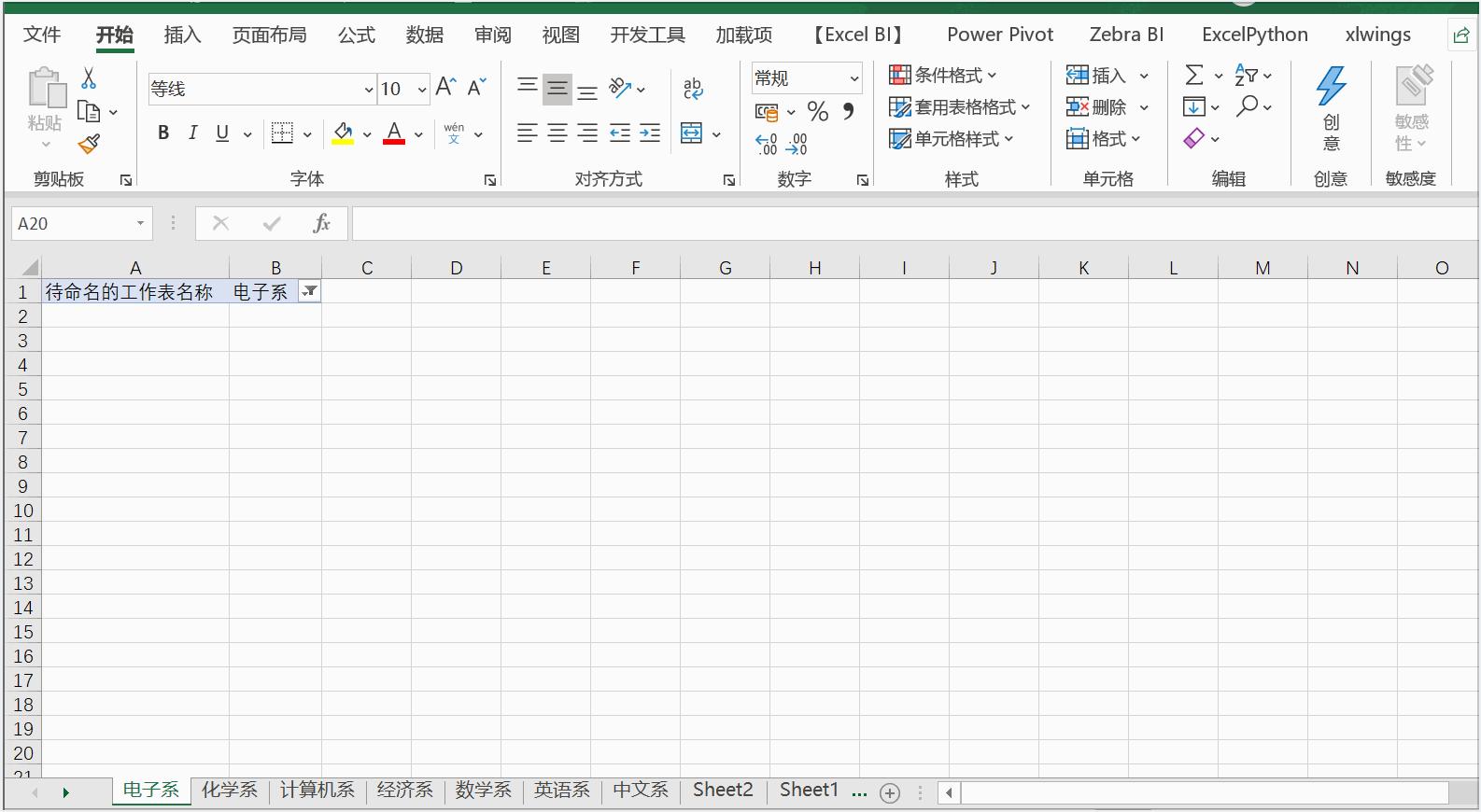Screen dimensions: 1481x812
Task: Click the Ideas lightning bolt icon
Action: pyautogui.click(x=1331, y=87)
